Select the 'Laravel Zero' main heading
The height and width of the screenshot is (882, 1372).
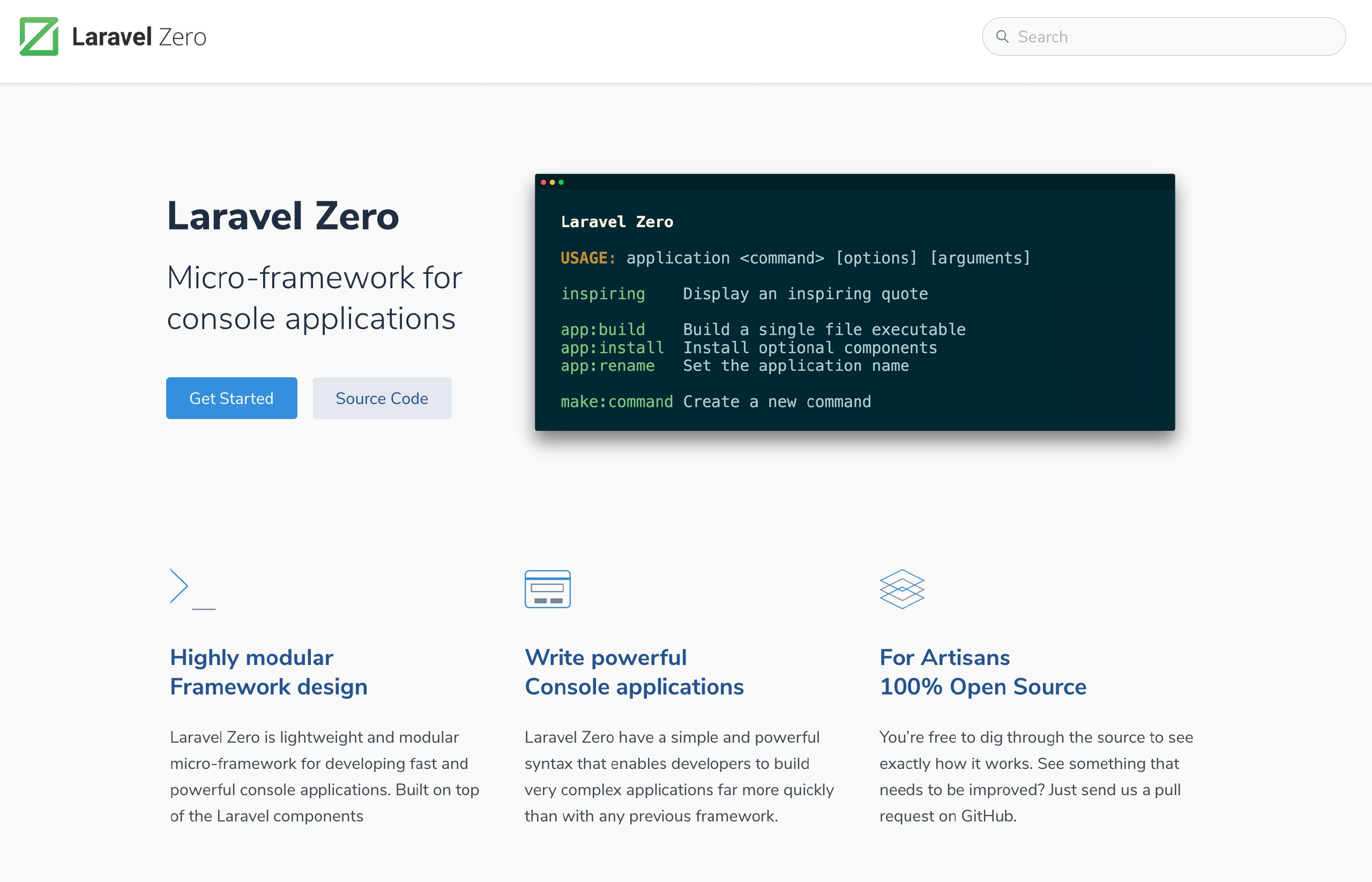point(283,216)
